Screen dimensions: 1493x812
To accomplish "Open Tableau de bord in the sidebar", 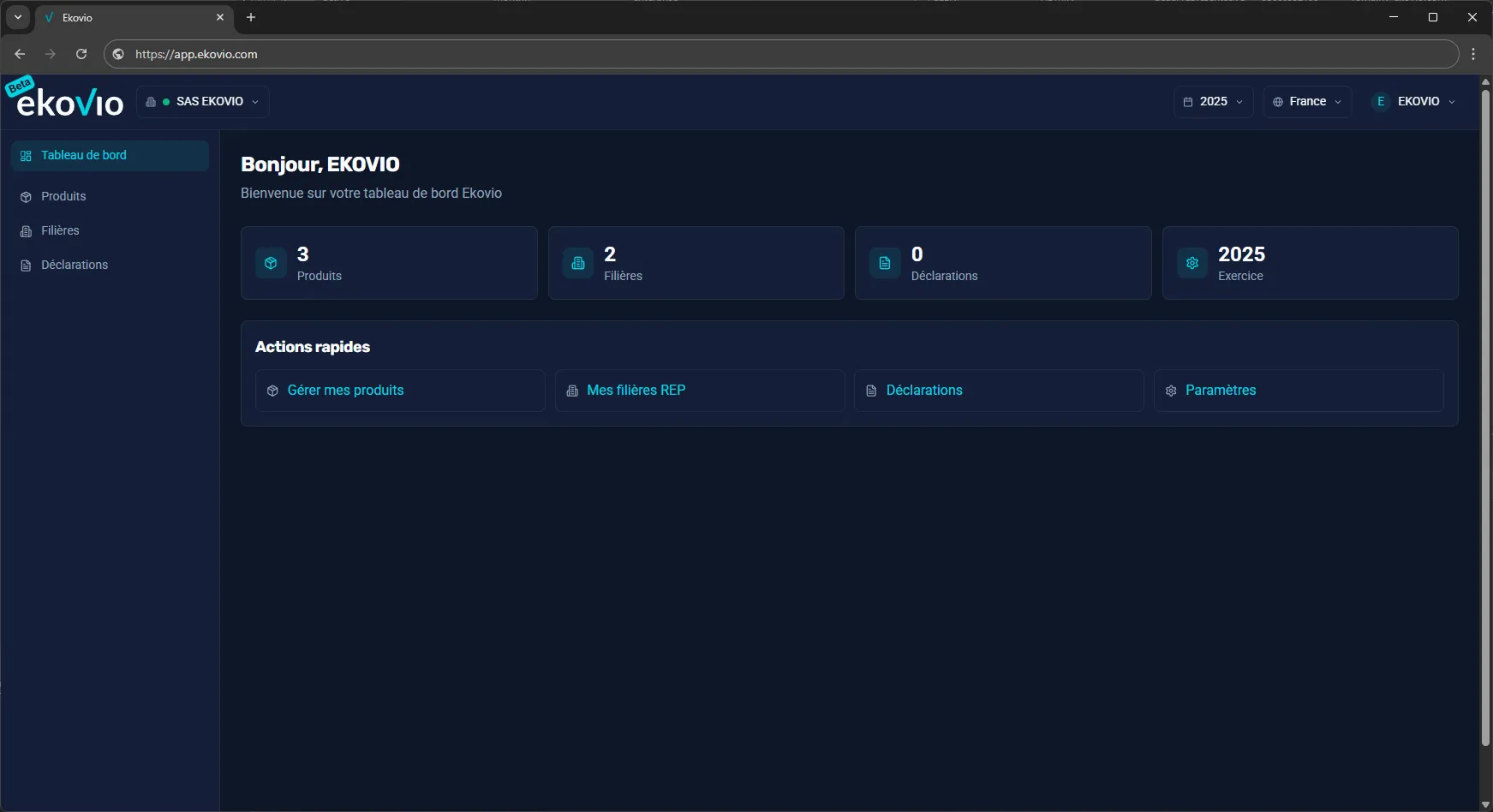I will pos(110,156).
